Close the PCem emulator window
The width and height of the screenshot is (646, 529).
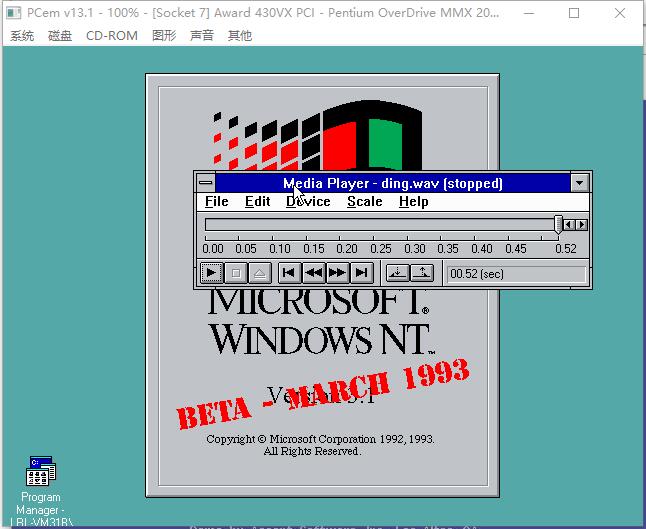coord(620,13)
